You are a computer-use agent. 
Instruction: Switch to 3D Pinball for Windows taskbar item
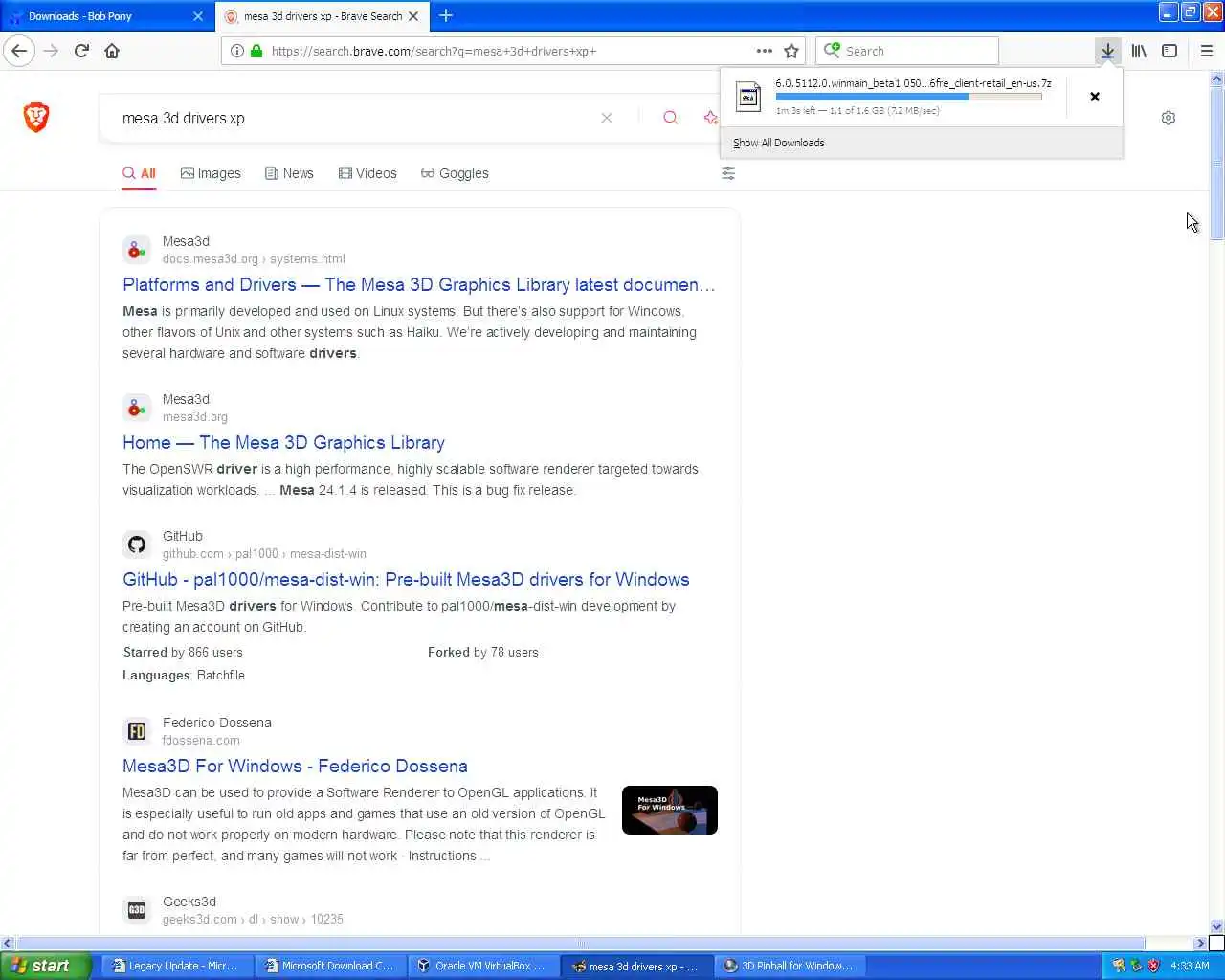pos(788,966)
